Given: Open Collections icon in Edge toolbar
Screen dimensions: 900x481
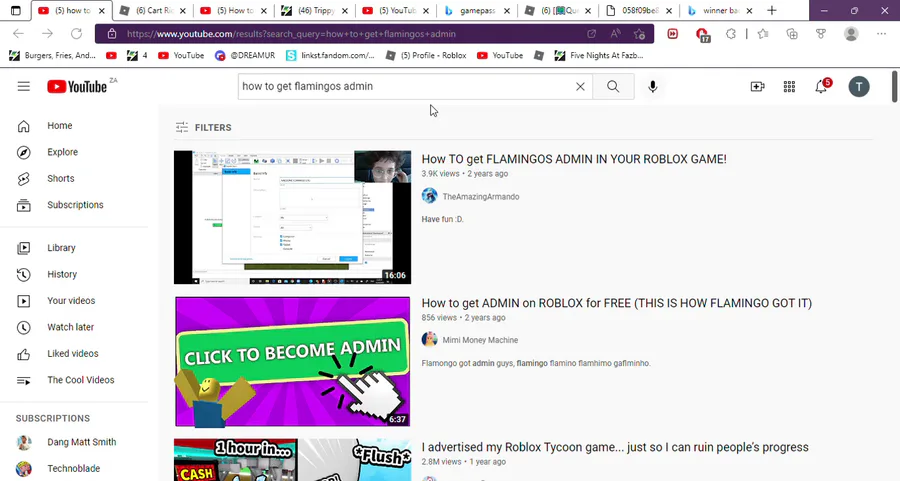Looking at the screenshot, I should [792, 34].
